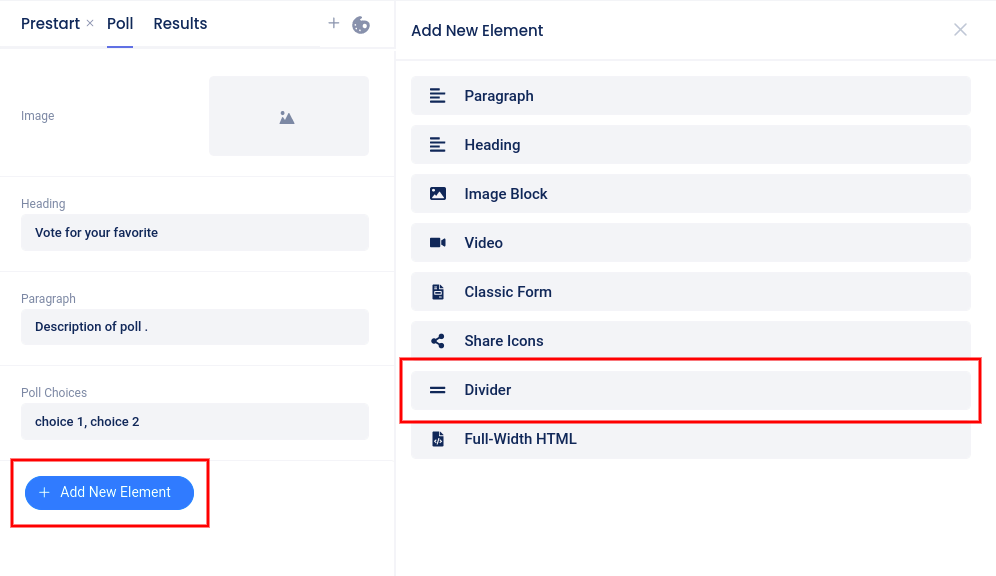Switch to the Results tab
This screenshot has width=996, height=576.
(180, 24)
